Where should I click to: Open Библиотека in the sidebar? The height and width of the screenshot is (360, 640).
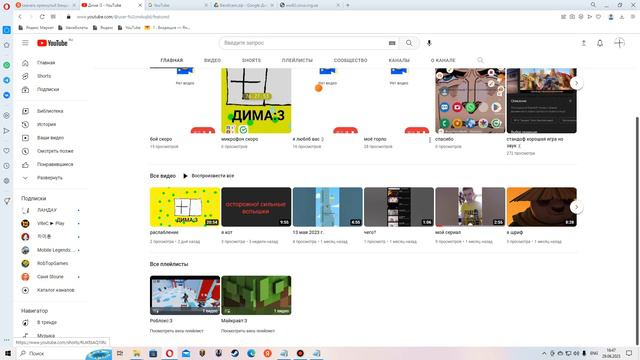click(x=50, y=111)
